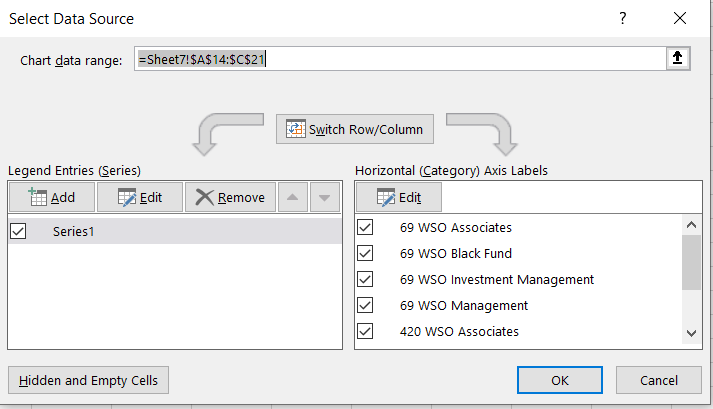The image size is (713, 409).
Task: Open the dialog Help question mark
Action: click(x=623, y=19)
